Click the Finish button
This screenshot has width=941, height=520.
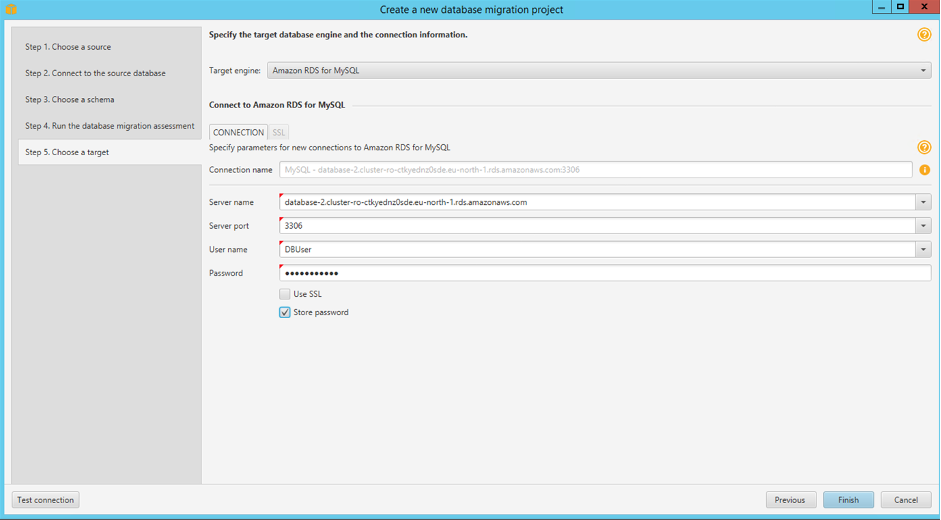[849, 500]
